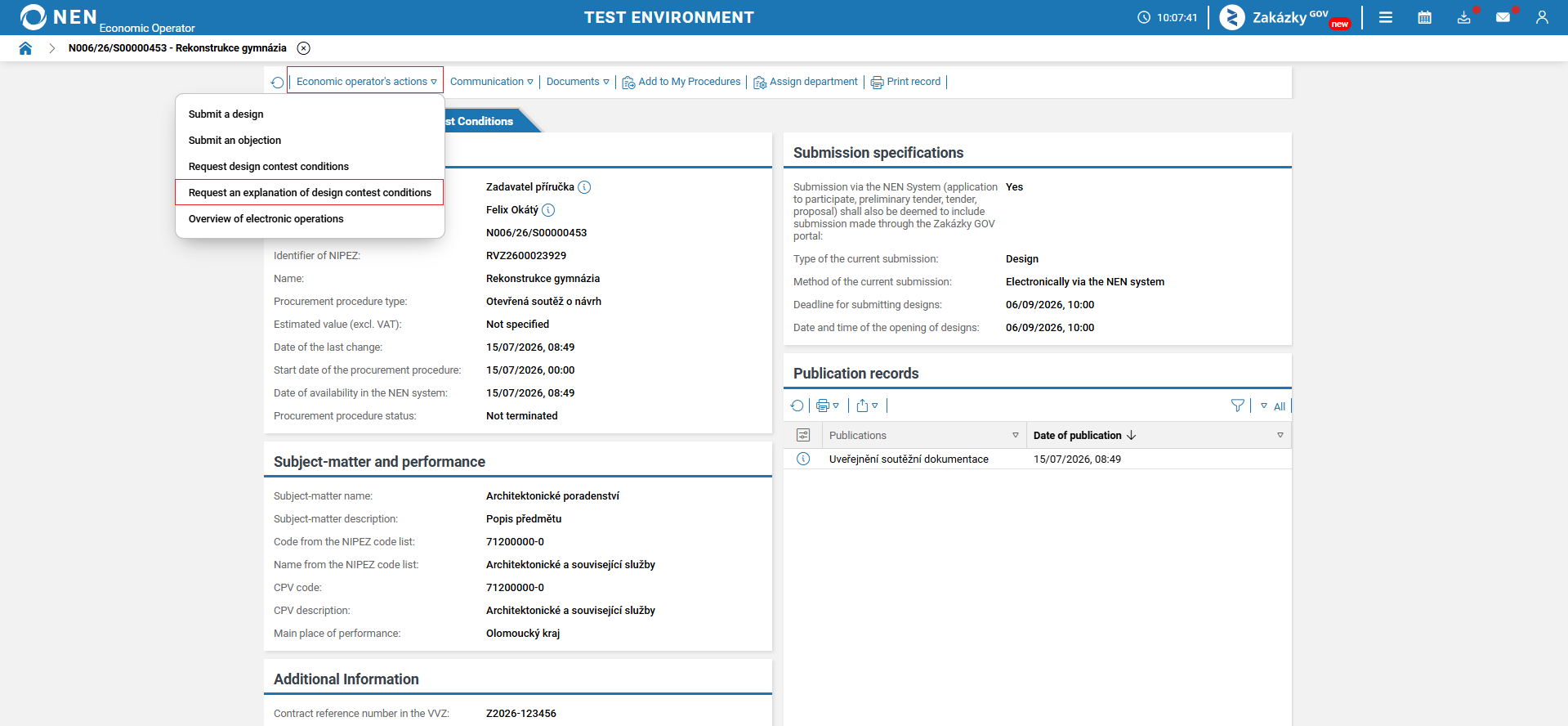Show info for Zadavatel příručka
Image resolution: width=1568 pixels, height=726 pixels.
(584, 187)
